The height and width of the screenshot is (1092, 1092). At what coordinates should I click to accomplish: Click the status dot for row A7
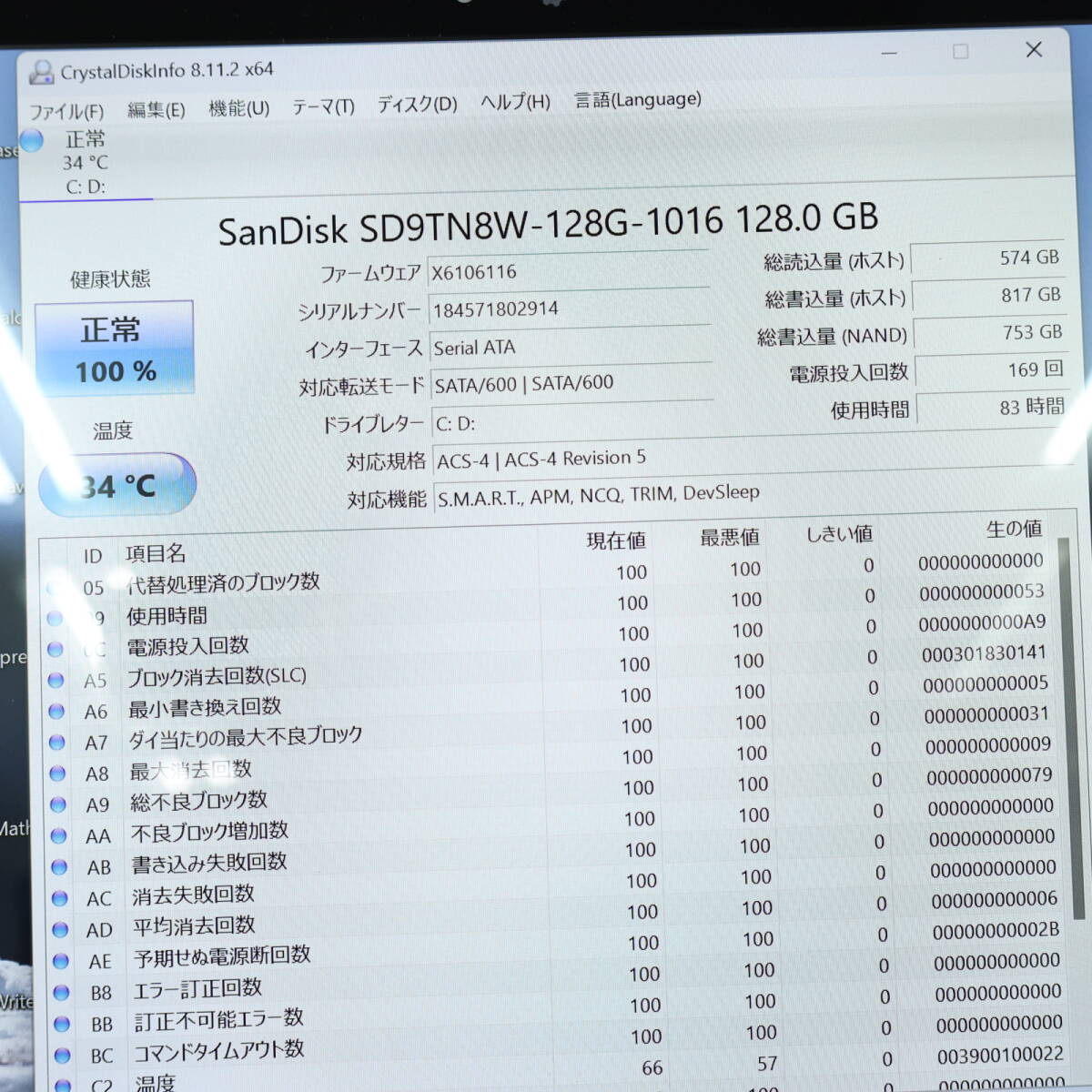click(x=56, y=743)
